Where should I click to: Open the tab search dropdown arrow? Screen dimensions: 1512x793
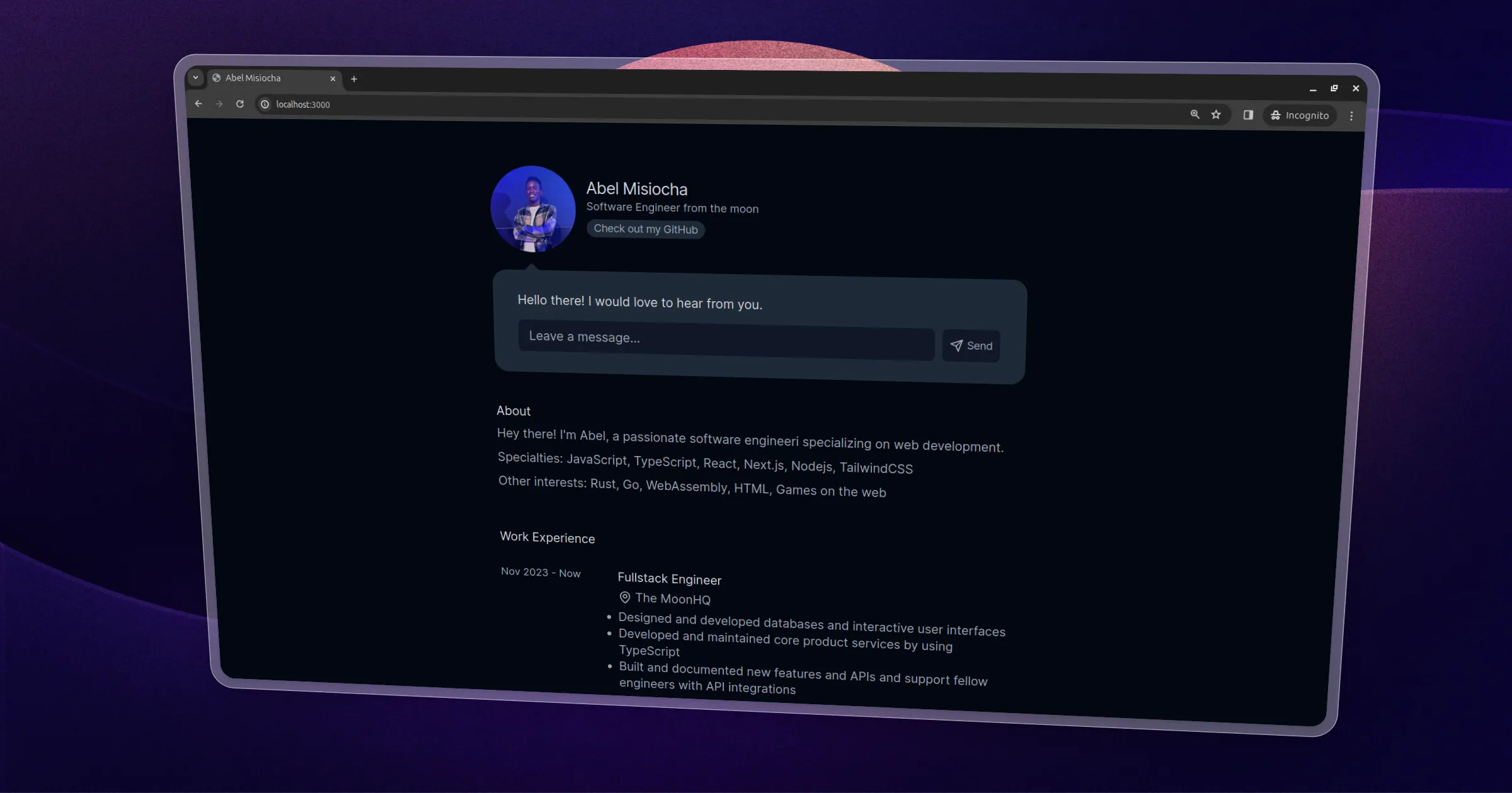click(x=195, y=77)
